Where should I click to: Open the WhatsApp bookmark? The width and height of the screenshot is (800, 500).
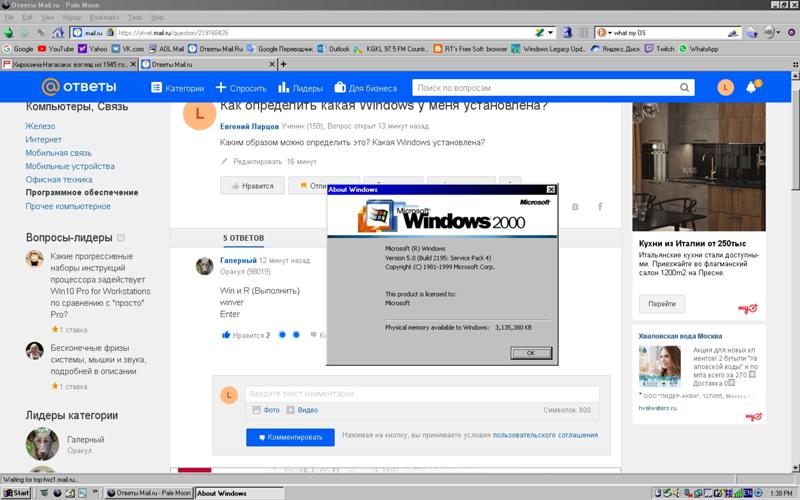click(x=699, y=48)
